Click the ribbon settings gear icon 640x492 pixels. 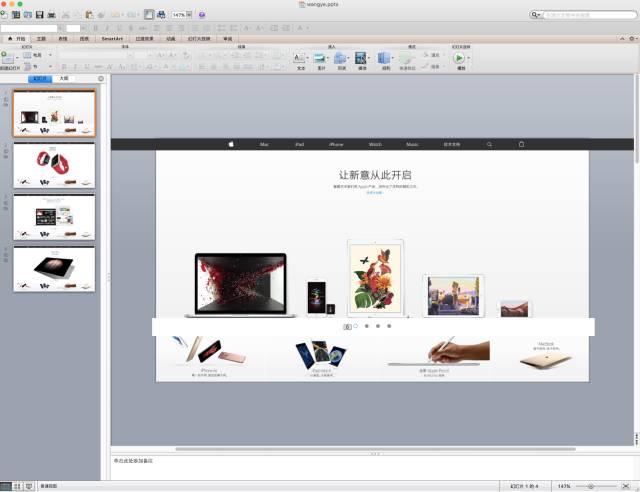click(x=631, y=38)
